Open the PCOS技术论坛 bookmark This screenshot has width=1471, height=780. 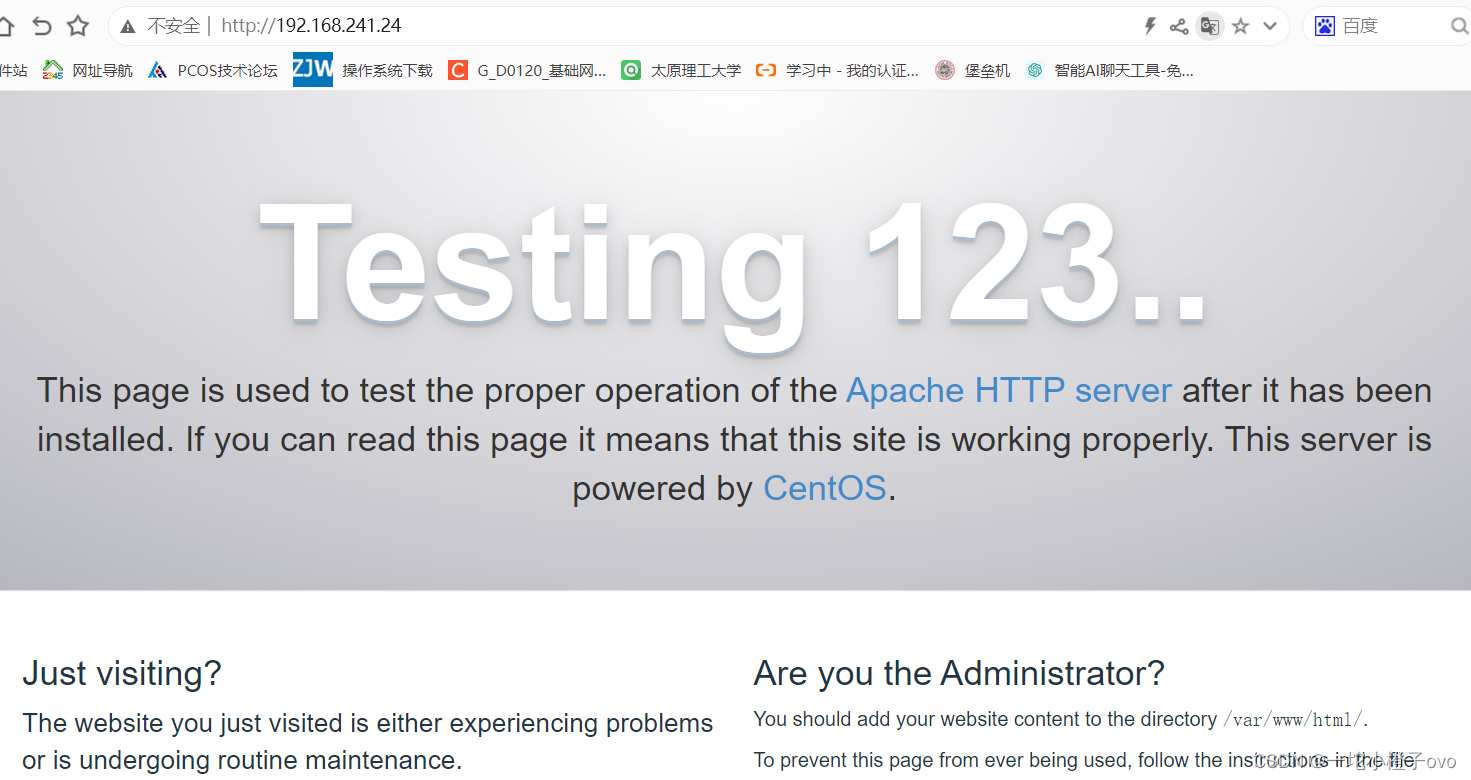click(213, 70)
